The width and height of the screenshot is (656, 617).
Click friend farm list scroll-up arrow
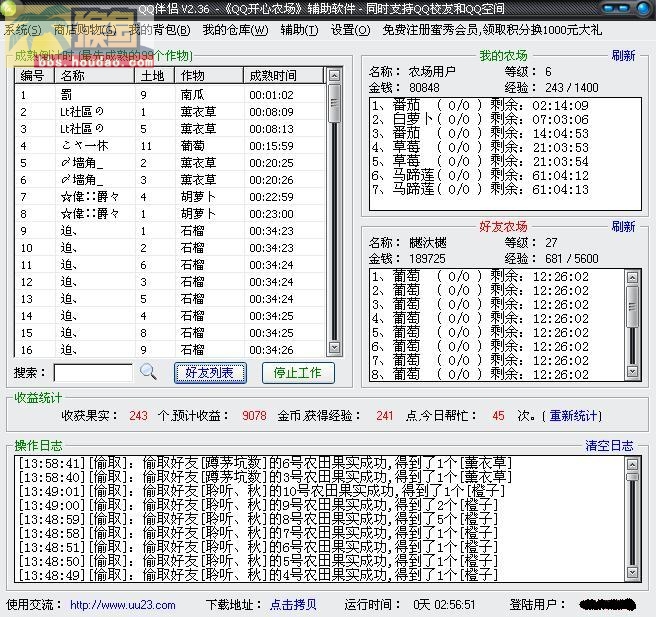click(x=632, y=277)
